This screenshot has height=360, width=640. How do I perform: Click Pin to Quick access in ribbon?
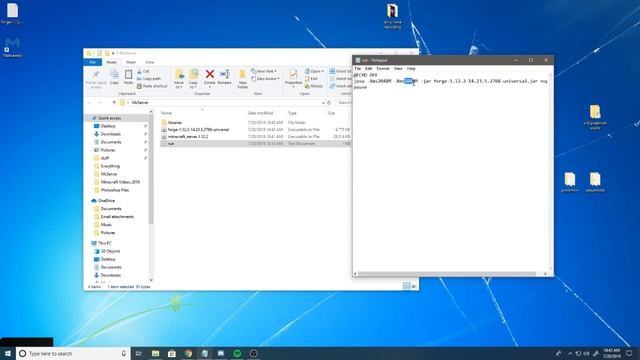[x=96, y=79]
